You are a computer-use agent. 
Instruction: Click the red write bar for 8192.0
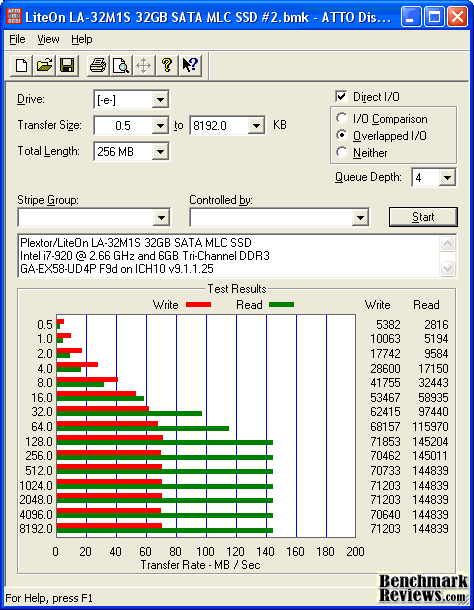[x=109, y=526]
